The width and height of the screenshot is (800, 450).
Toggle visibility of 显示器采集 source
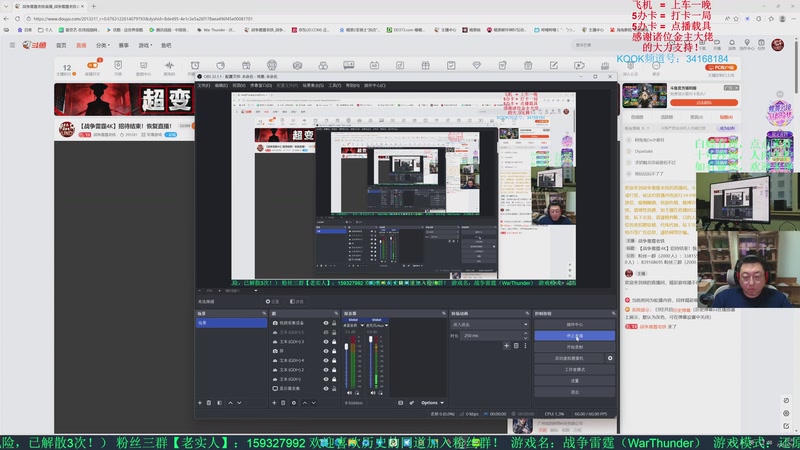pos(326,389)
